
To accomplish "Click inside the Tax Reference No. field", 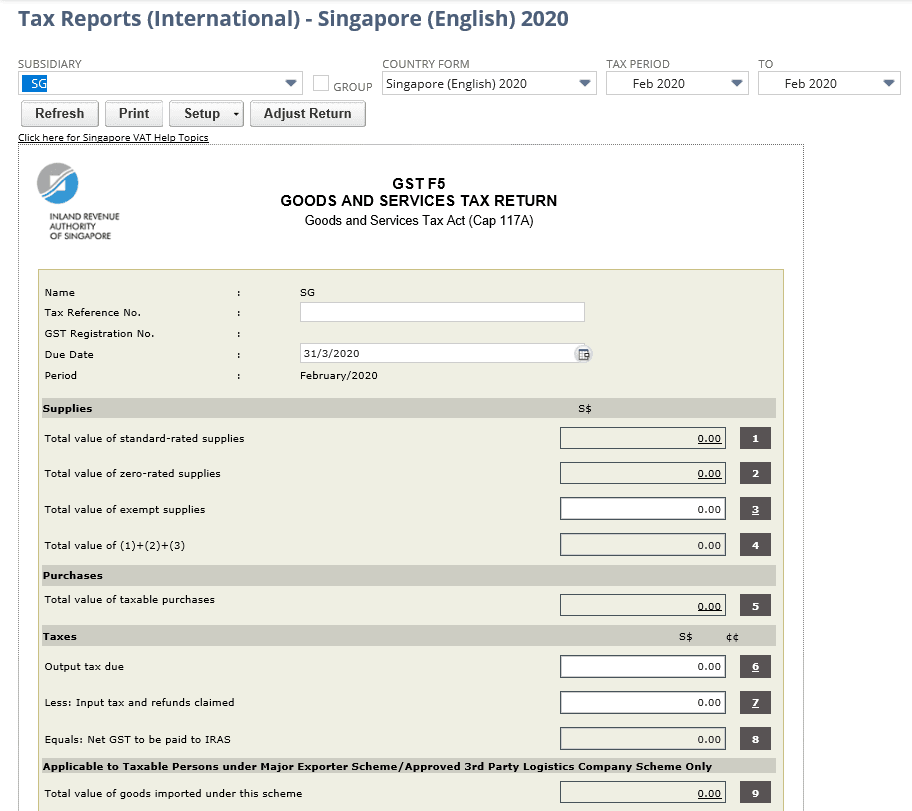I will tap(441, 311).
